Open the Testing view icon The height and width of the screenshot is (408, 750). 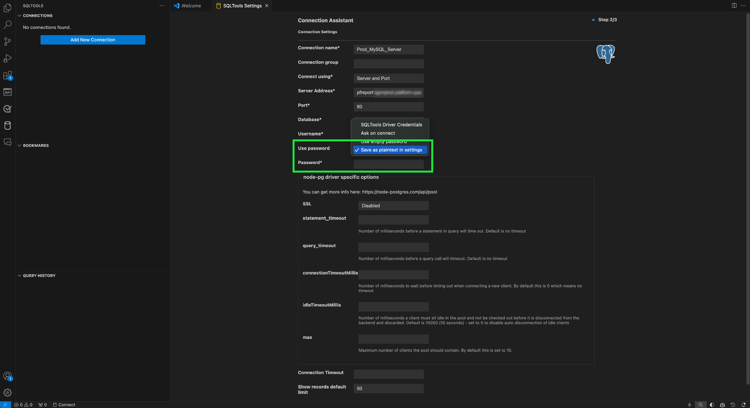coord(7,109)
